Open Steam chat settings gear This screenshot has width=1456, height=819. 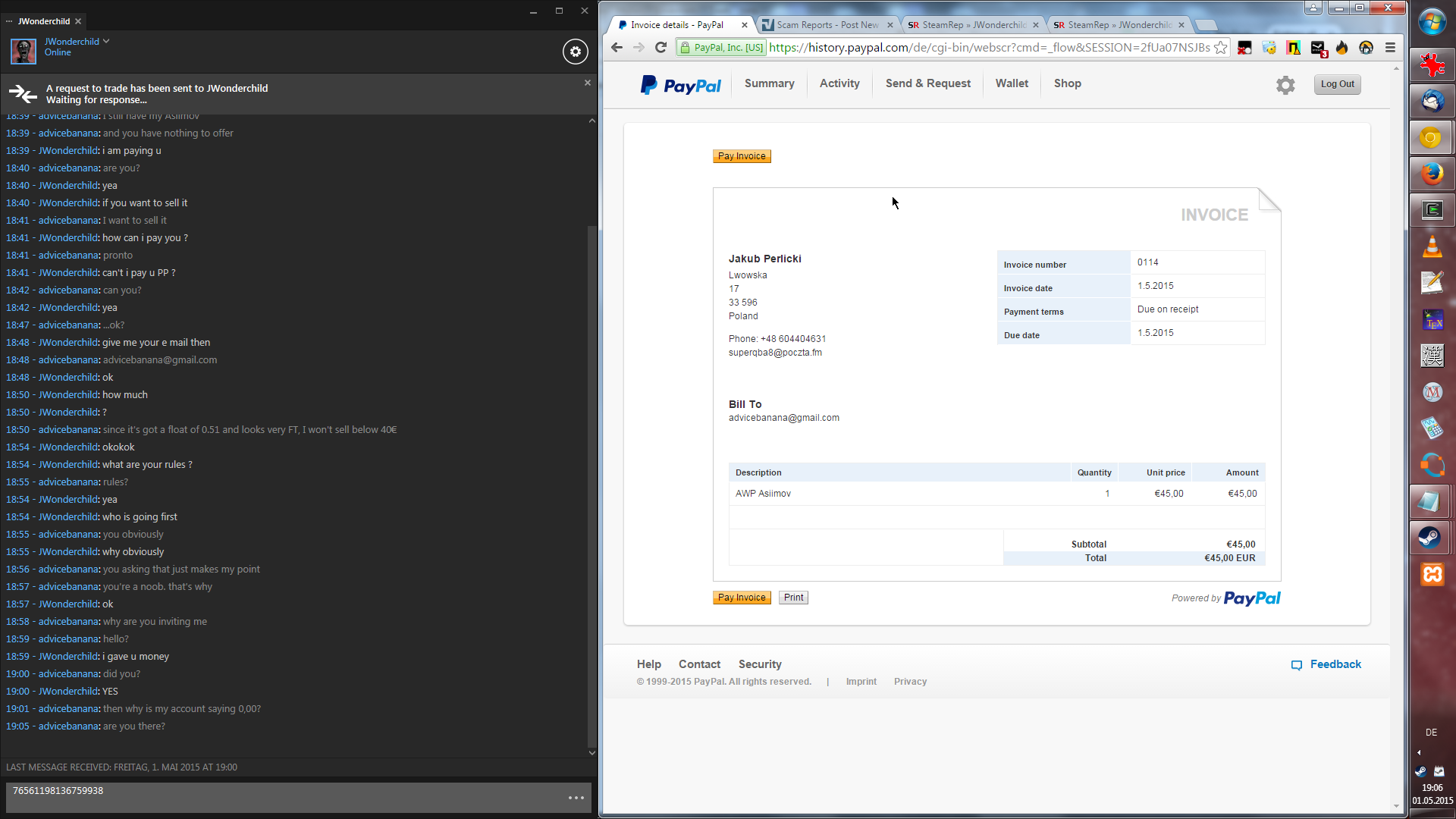[x=576, y=52]
